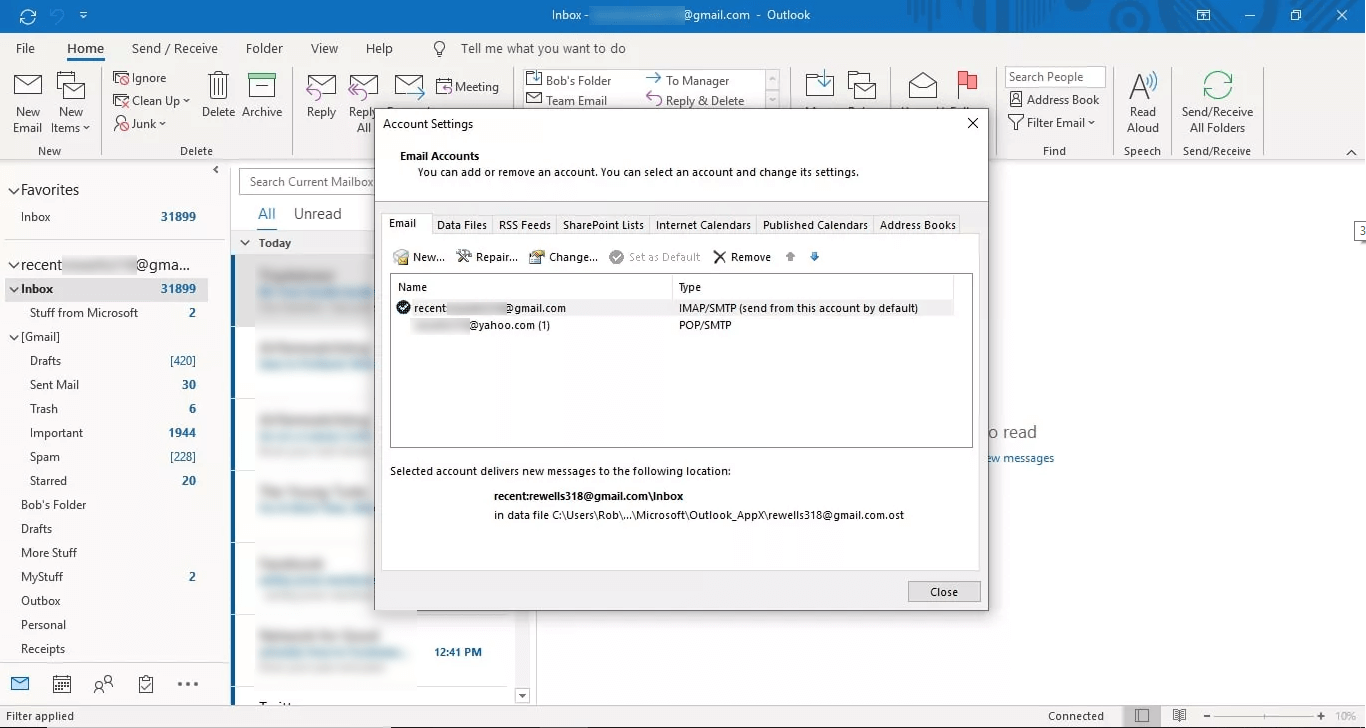
Task: Switch to the Mail view icon
Action: pos(20,684)
